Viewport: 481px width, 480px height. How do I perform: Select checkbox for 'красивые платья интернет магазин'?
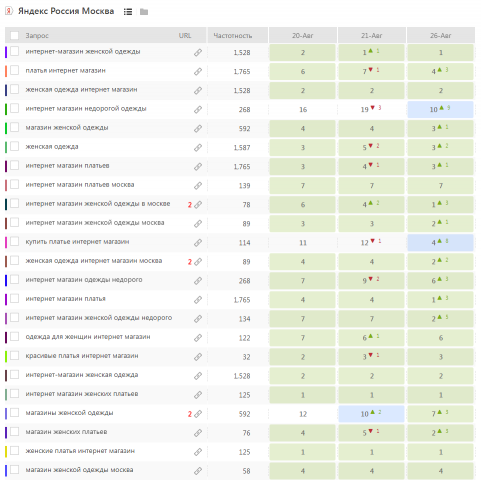14,355
